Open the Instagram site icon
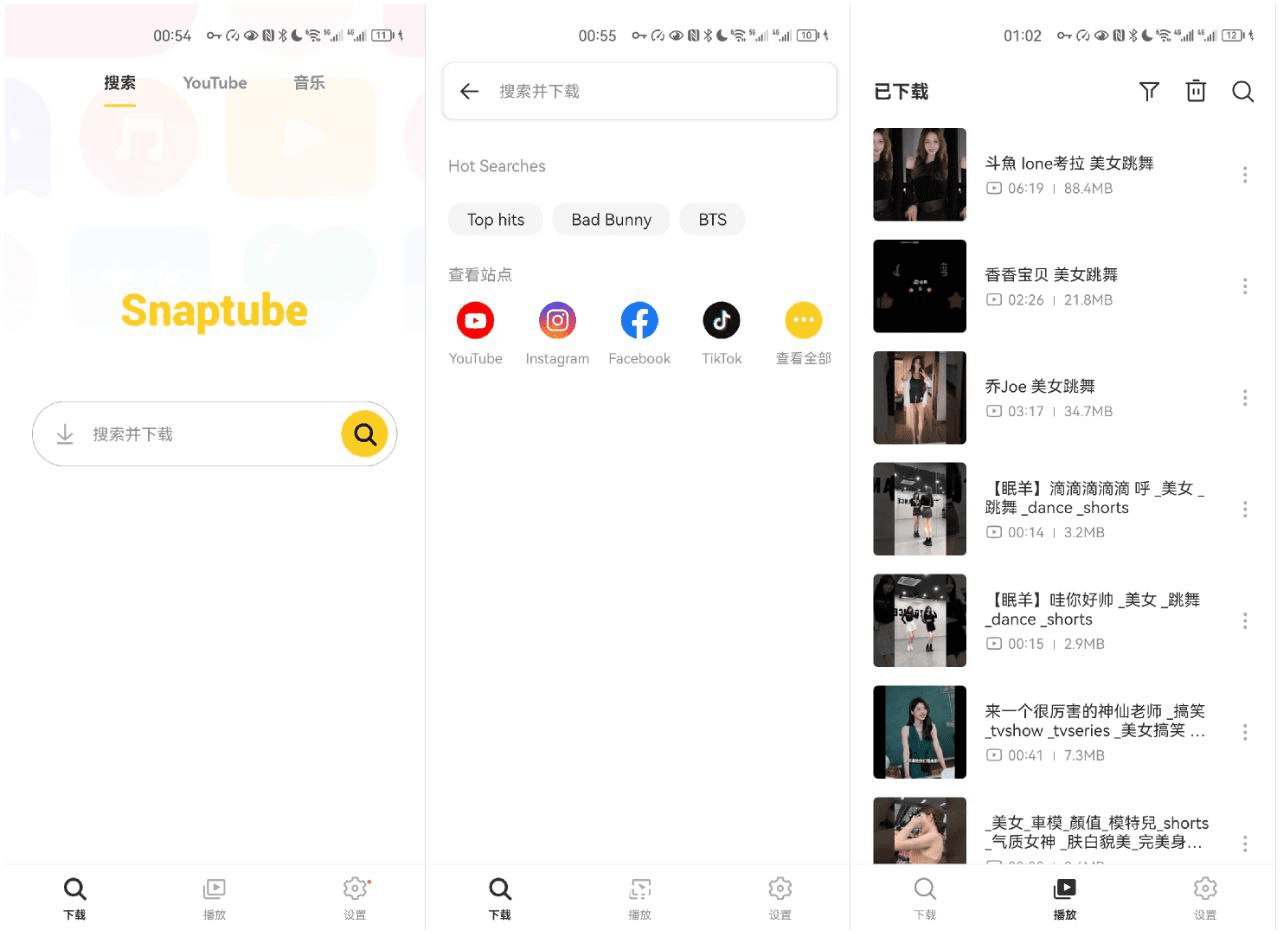This screenshot has width=1280, height=934. (557, 321)
